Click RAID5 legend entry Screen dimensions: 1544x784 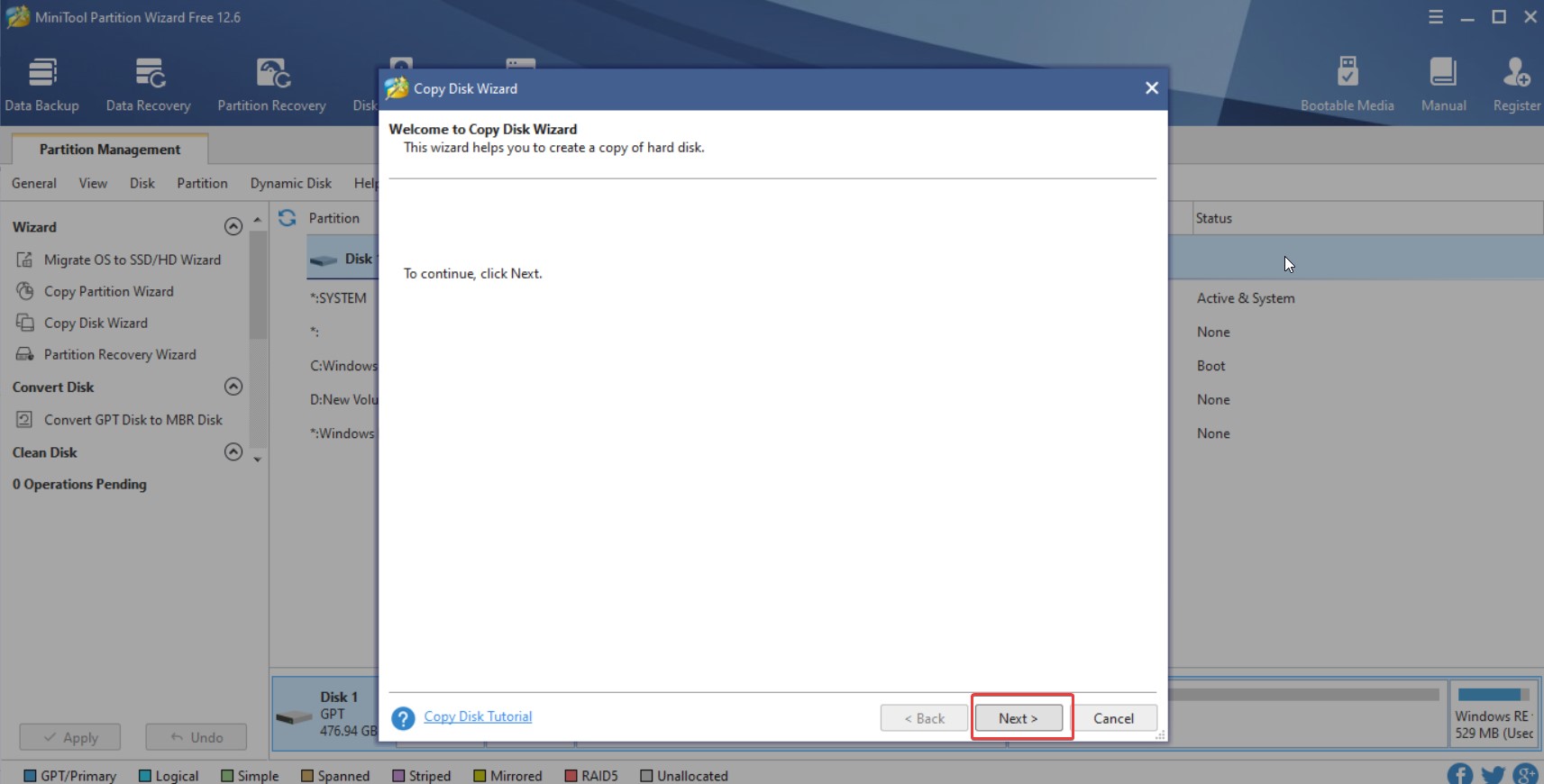click(591, 776)
